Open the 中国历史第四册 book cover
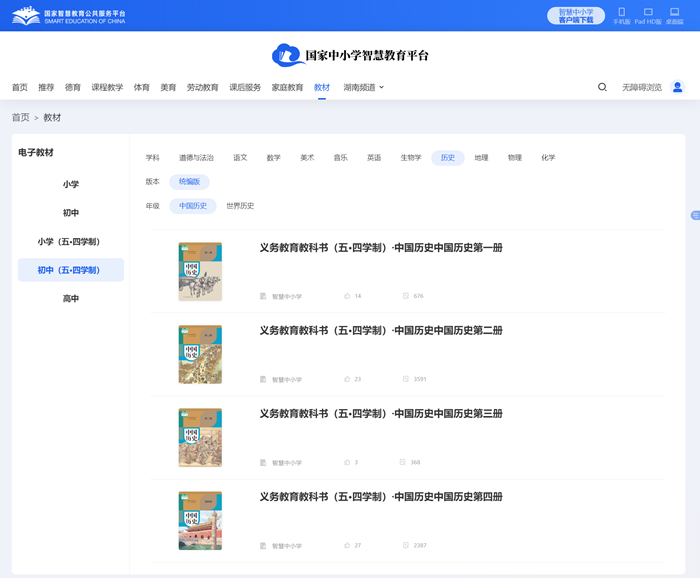700x578 pixels. pos(200,520)
